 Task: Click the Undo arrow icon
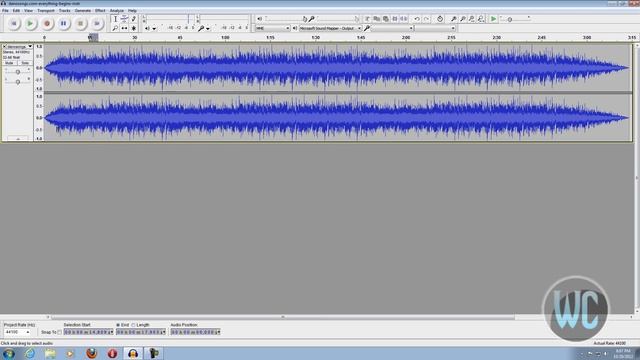[417, 19]
